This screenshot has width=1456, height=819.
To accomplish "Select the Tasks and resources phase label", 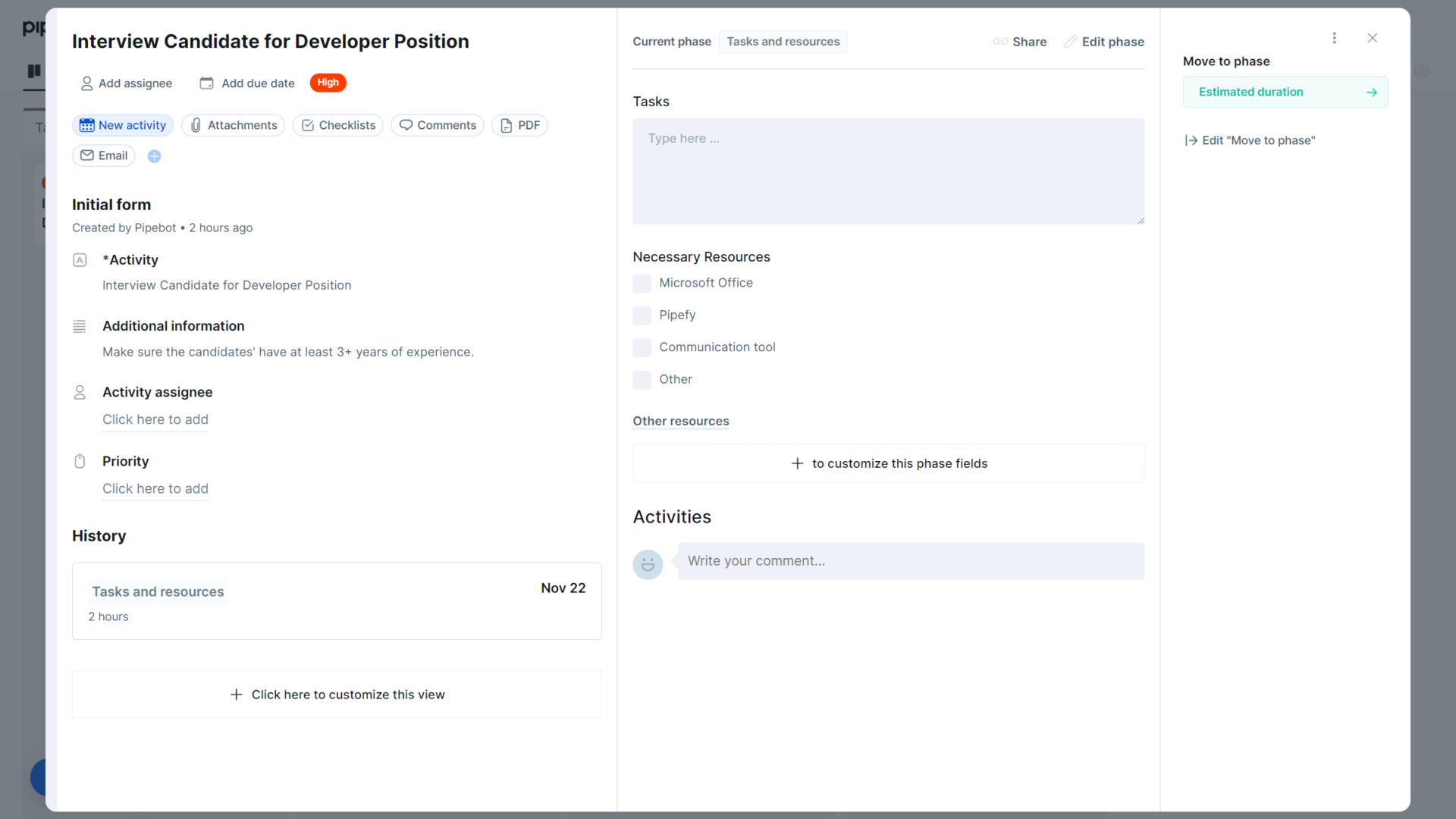I will click(783, 42).
